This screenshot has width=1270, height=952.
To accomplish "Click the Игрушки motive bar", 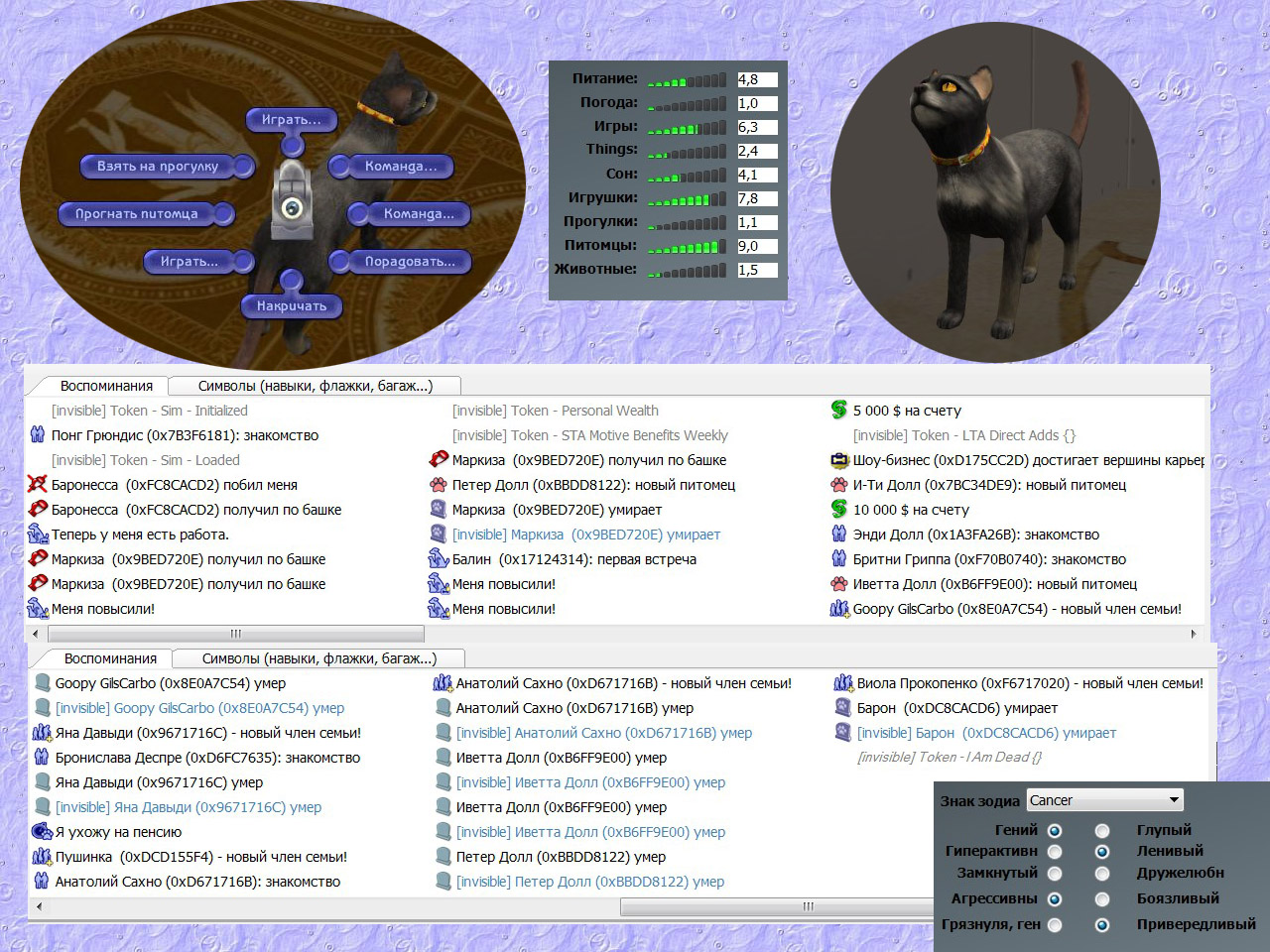I will pyautogui.click(x=687, y=198).
